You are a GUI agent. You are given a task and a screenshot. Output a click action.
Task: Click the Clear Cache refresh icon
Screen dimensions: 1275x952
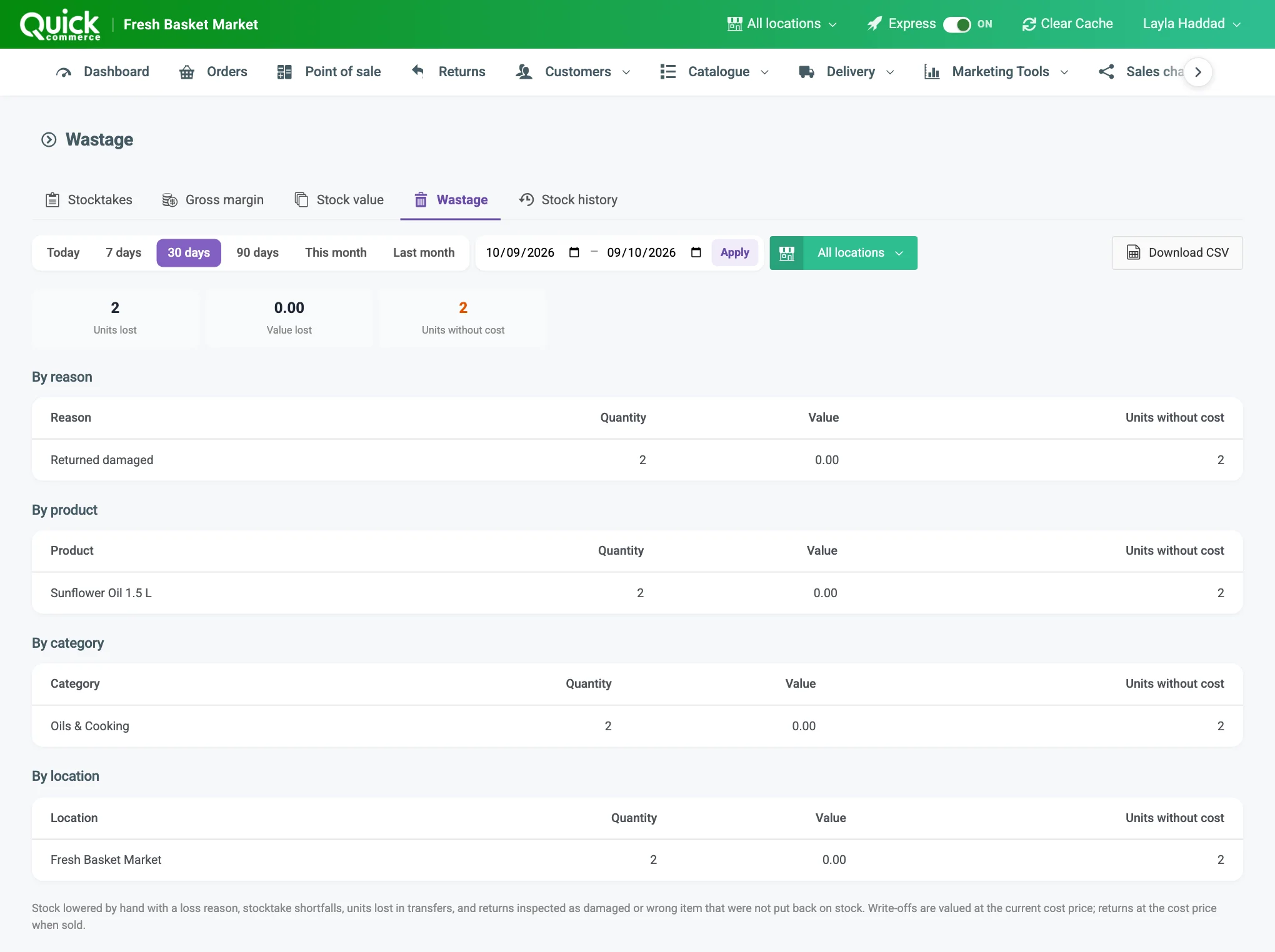coord(1029,24)
